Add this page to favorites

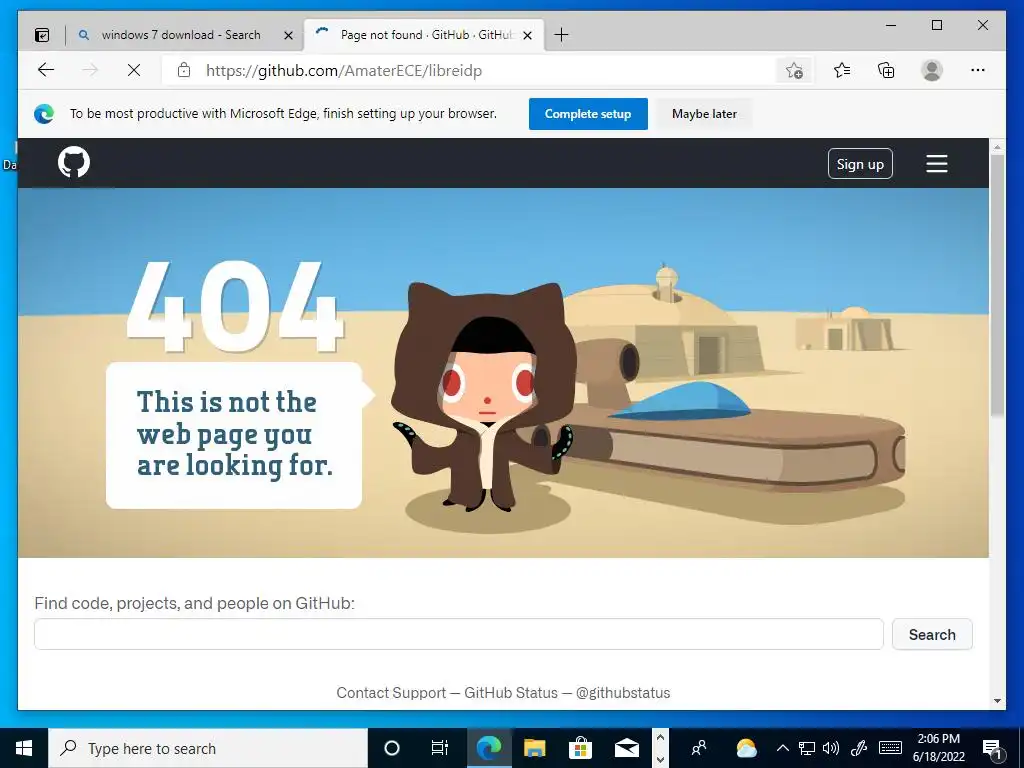794,71
